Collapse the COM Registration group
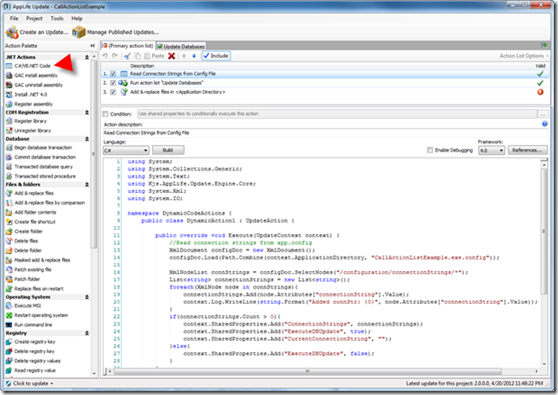This screenshot has width=558, height=395. (86, 112)
